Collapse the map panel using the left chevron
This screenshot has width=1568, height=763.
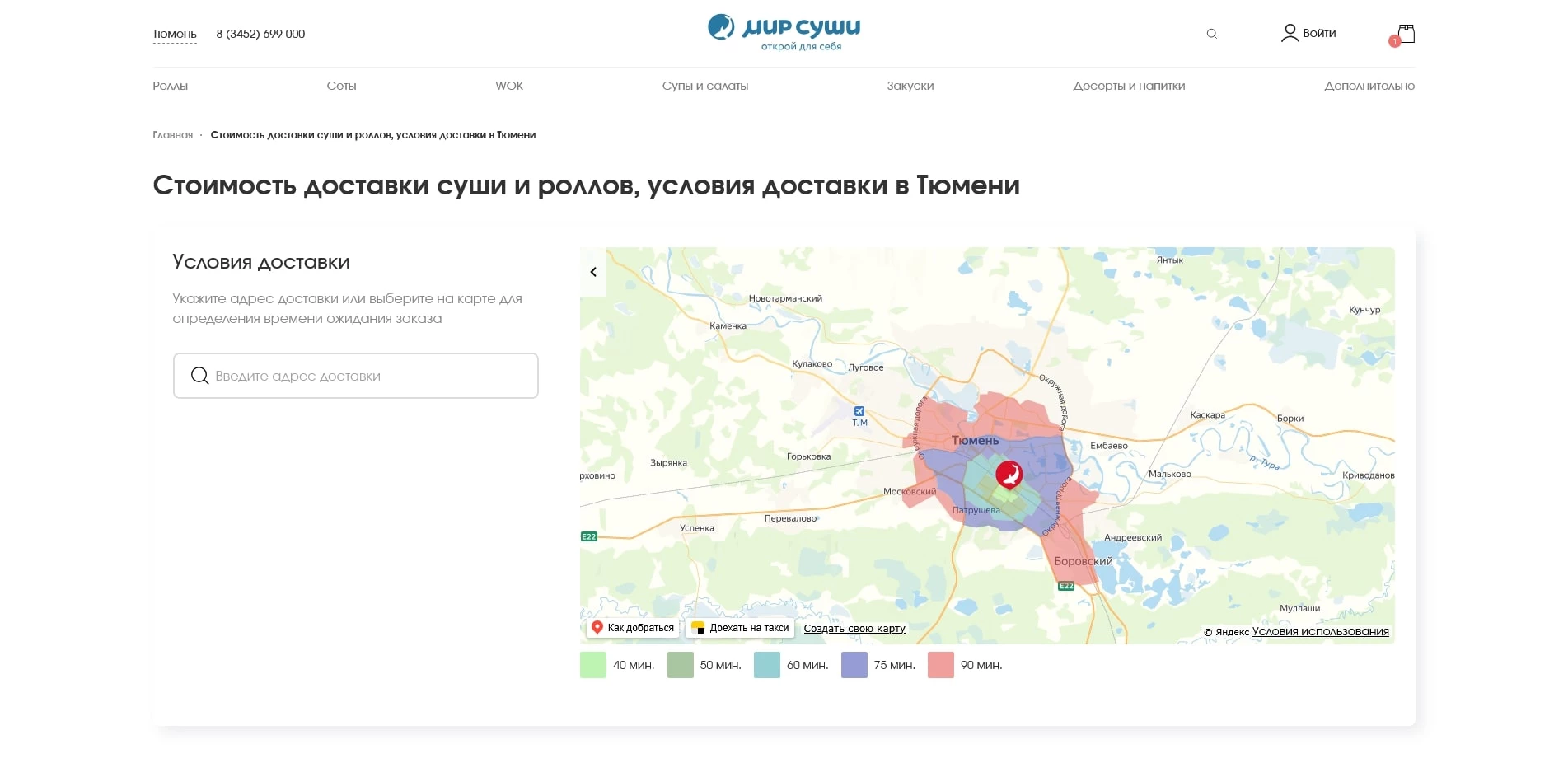[x=592, y=271]
